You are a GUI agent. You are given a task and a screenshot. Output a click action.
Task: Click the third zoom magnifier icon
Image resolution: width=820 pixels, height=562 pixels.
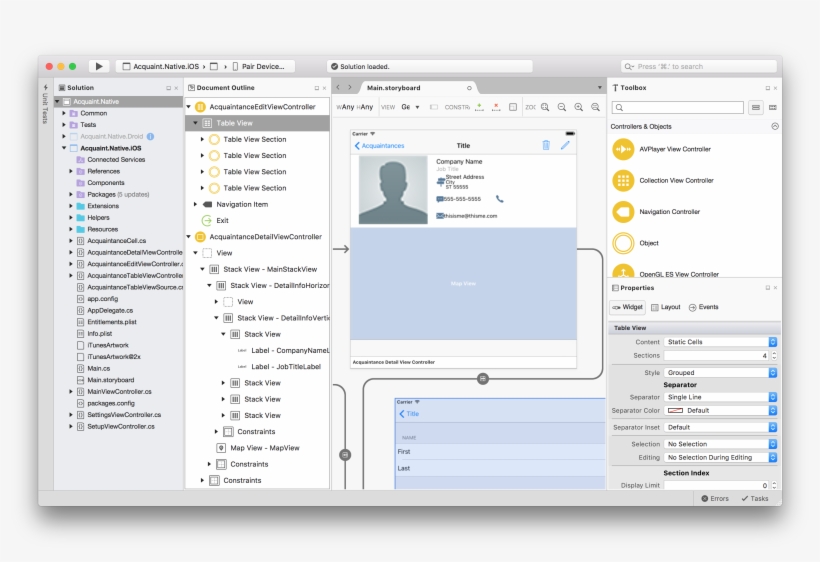pos(578,107)
